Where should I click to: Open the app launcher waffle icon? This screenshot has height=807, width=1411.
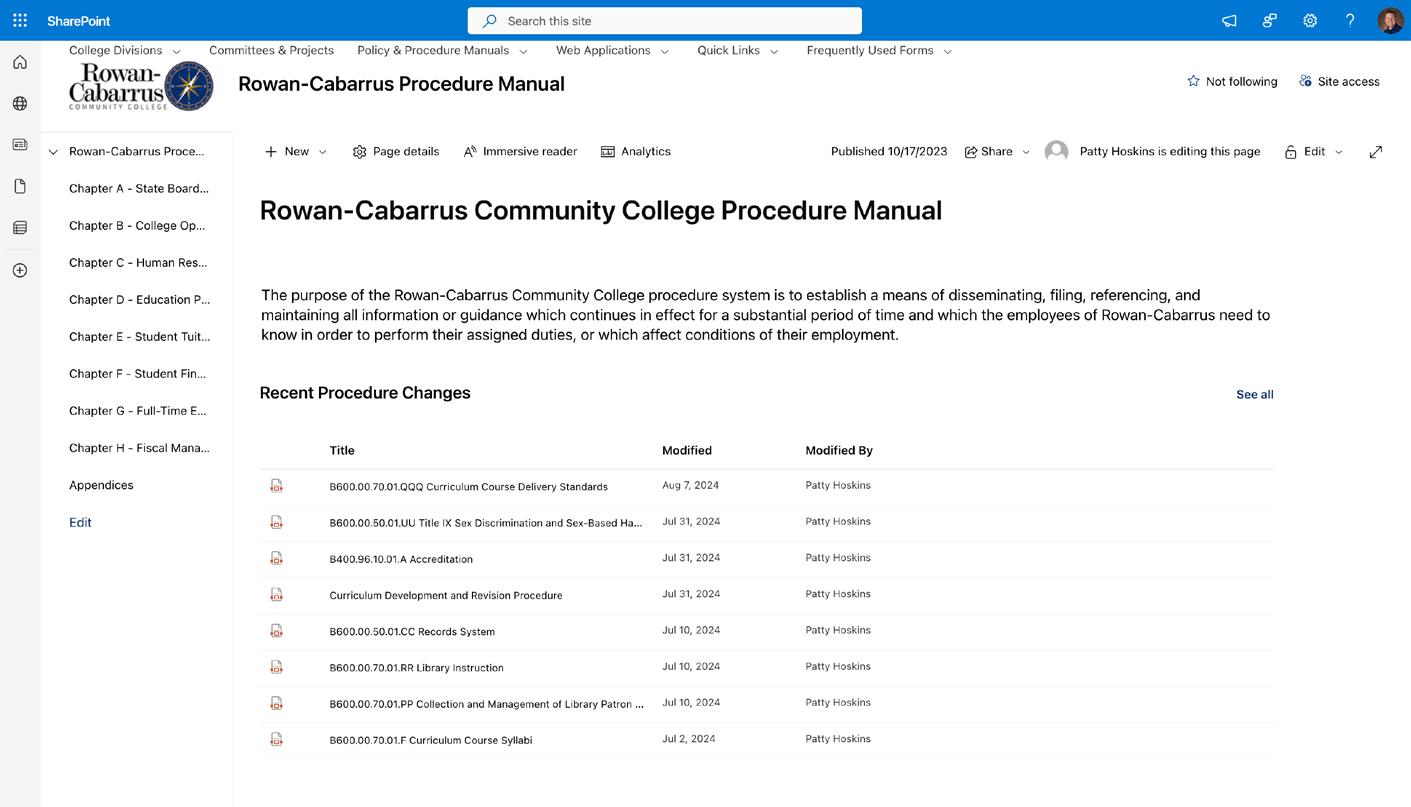click(x=20, y=20)
